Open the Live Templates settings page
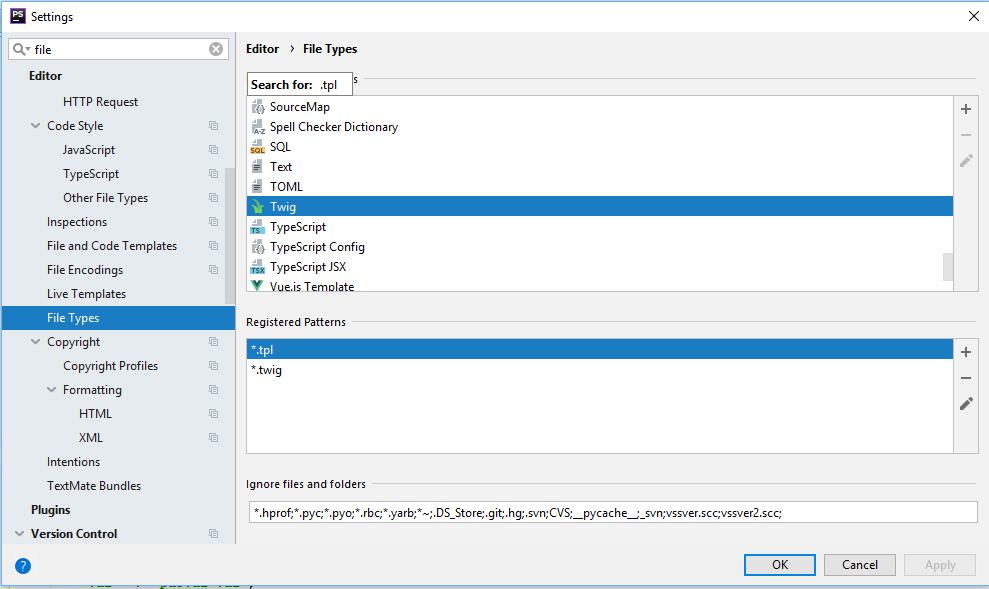Viewport: 989px width, 589px height. pos(86,294)
